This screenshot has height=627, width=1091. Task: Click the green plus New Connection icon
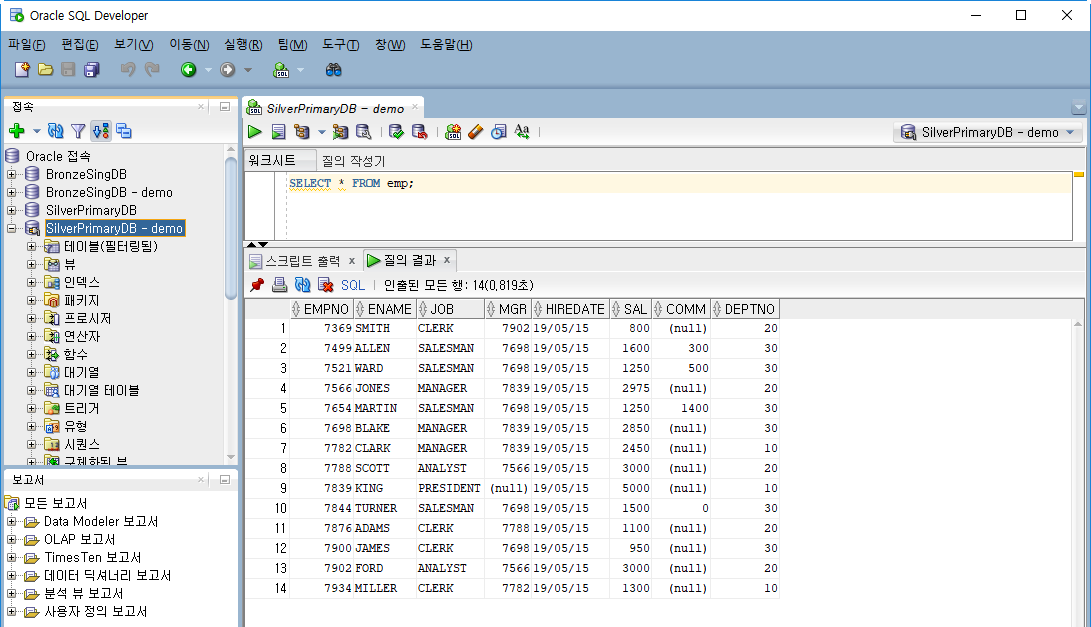[x=17, y=131]
